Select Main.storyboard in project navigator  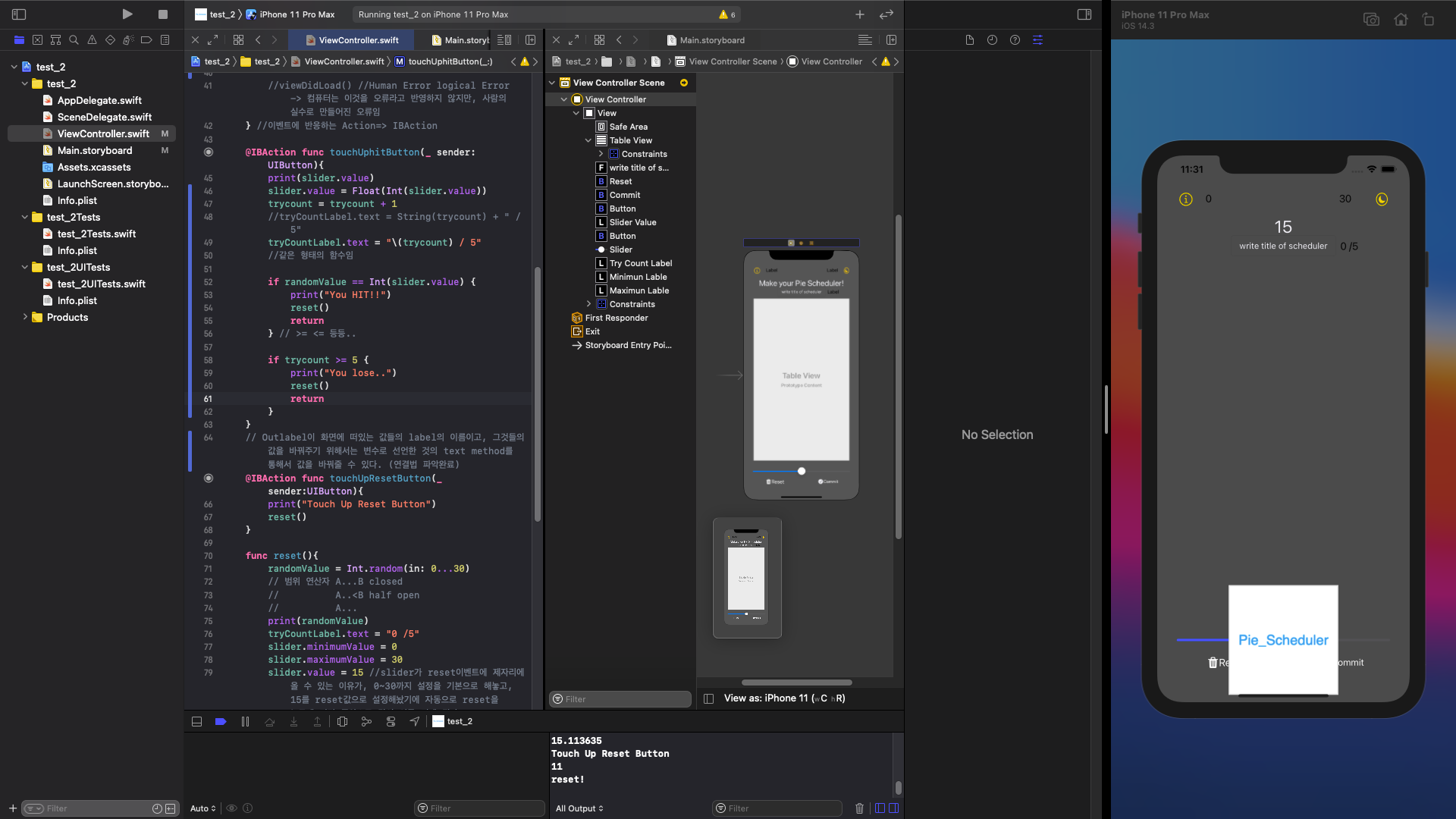point(95,150)
